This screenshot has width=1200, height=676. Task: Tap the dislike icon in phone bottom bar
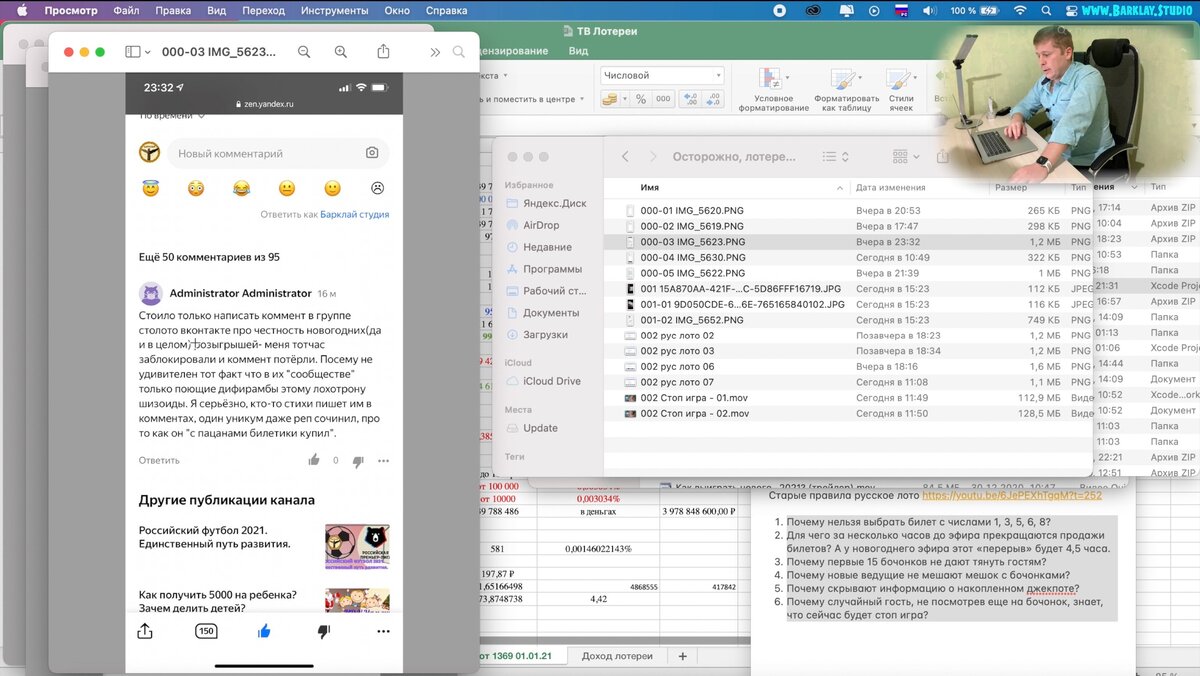tap(323, 632)
